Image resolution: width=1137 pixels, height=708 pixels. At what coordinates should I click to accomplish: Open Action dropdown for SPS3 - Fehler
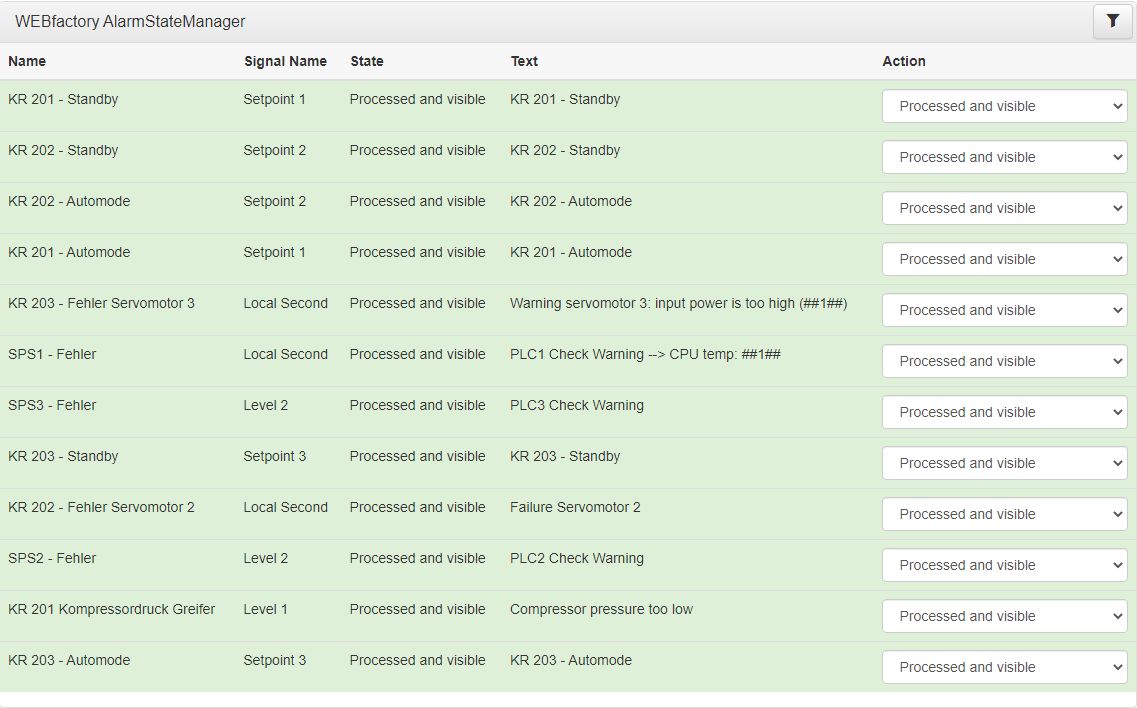click(x=1004, y=412)
